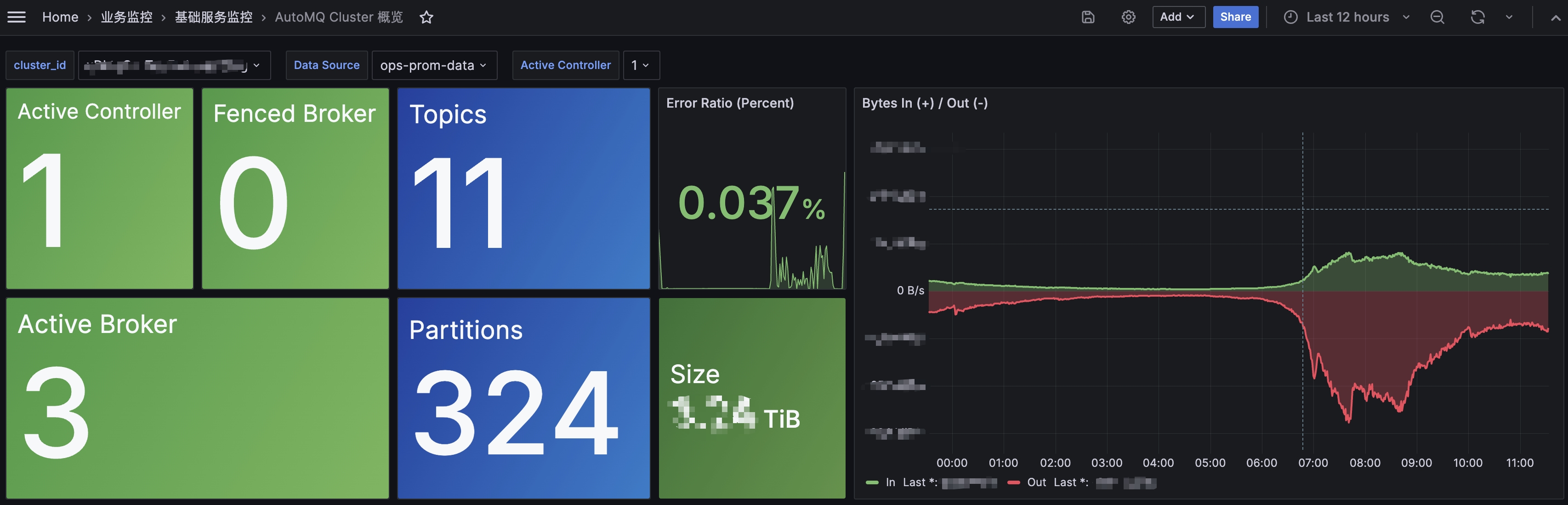Click the save dashboard icon

1088,17
